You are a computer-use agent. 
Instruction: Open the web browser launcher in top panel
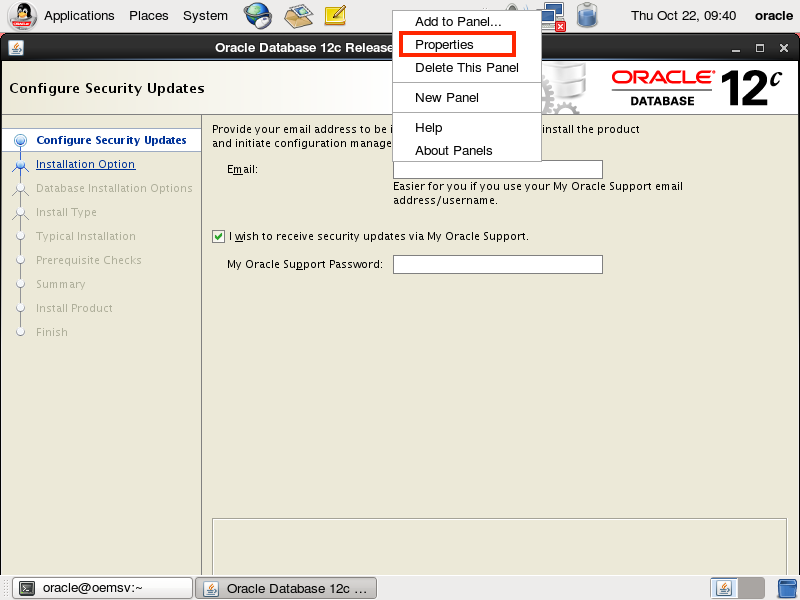(258, 15)
